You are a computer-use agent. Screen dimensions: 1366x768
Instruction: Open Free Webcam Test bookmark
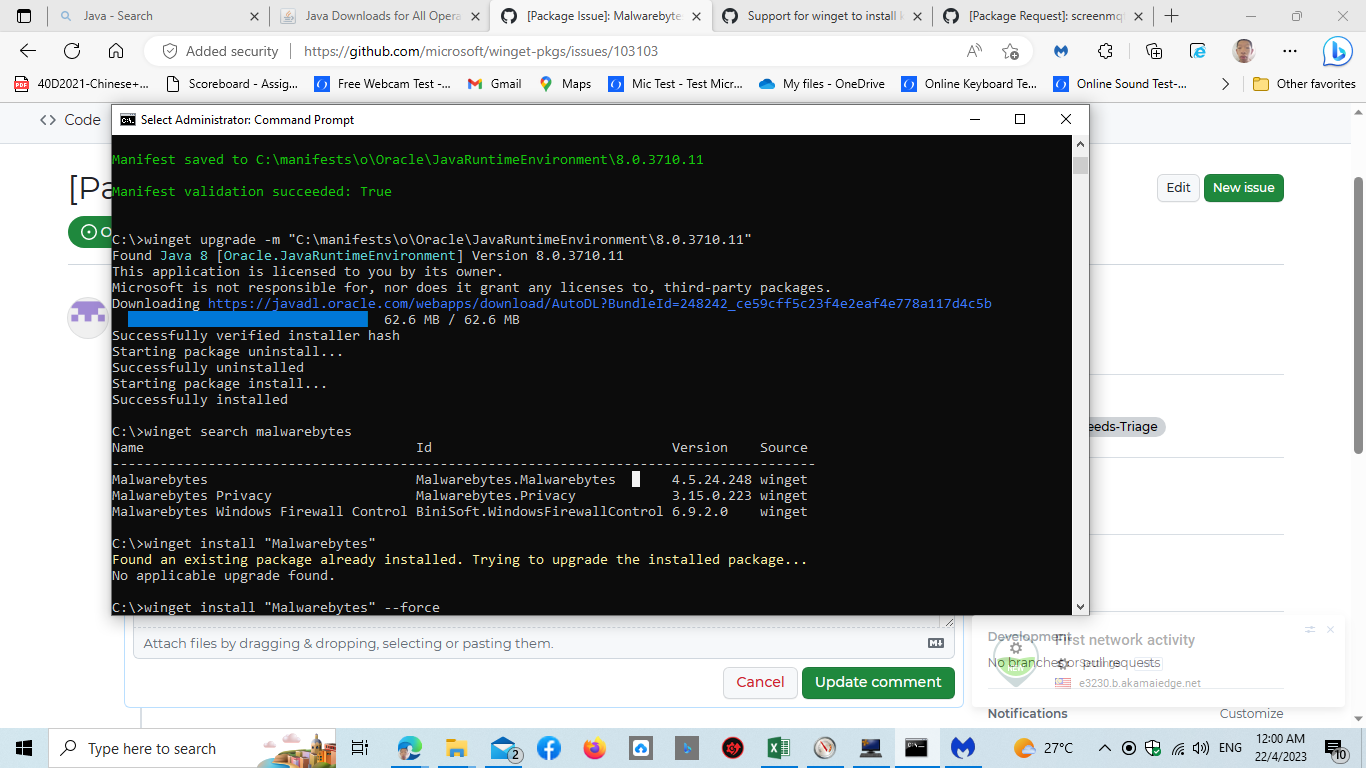click(x=382, y=84)
